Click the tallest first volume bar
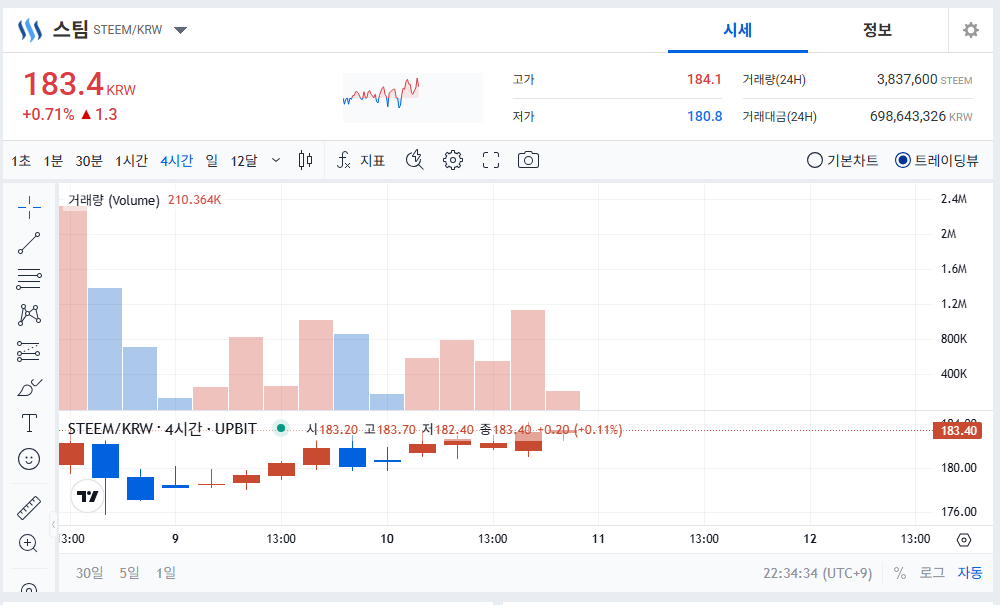 pyautogui.click(x=73, y=308)
